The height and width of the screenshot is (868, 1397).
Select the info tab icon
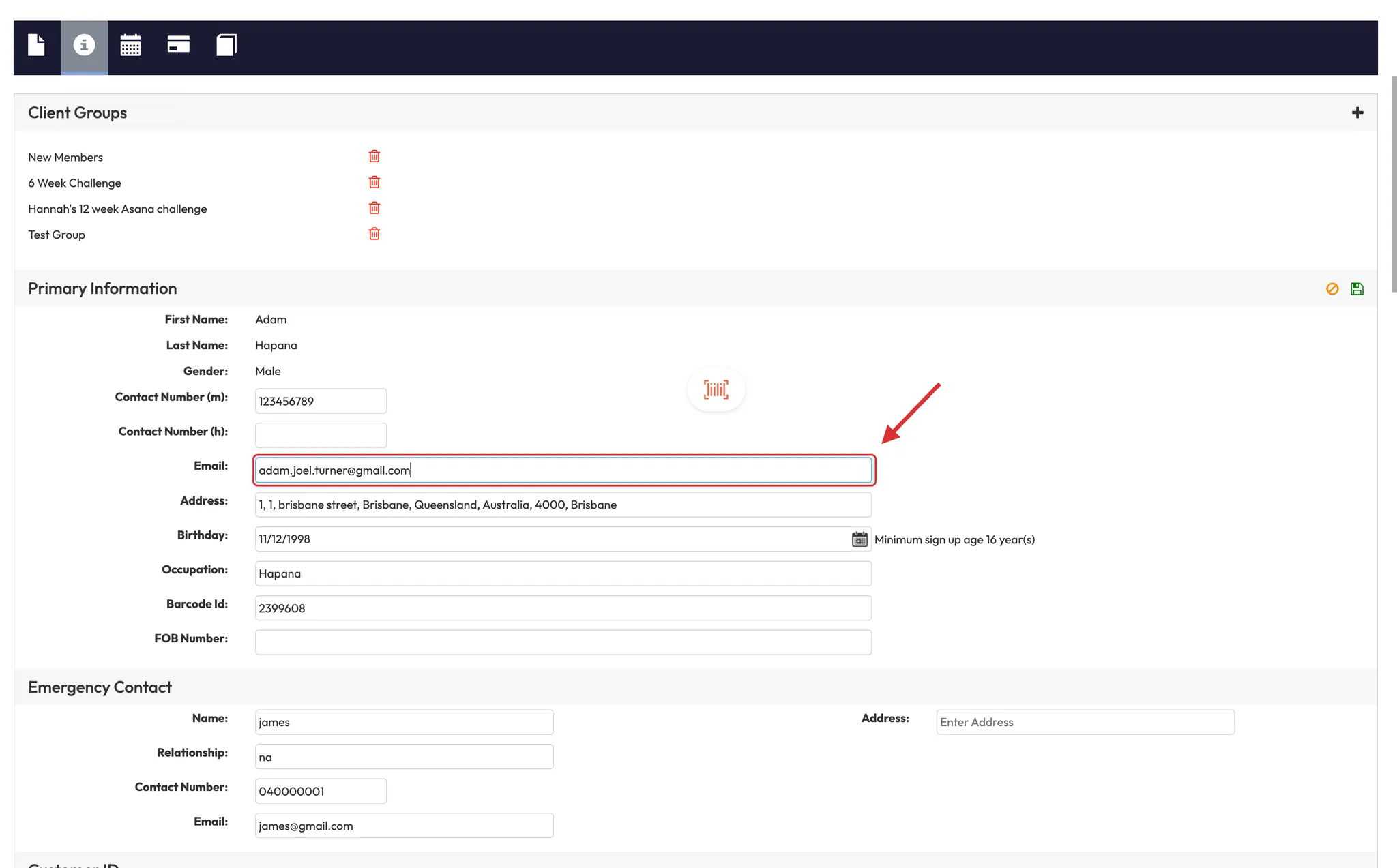tap(84, 45)
